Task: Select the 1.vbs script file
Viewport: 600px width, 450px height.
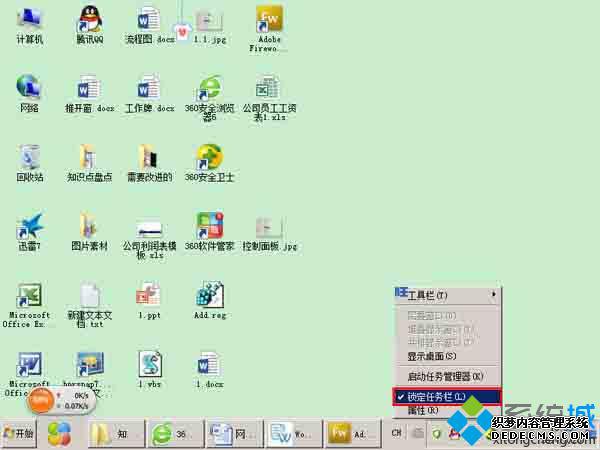Action: click(150, 363)
